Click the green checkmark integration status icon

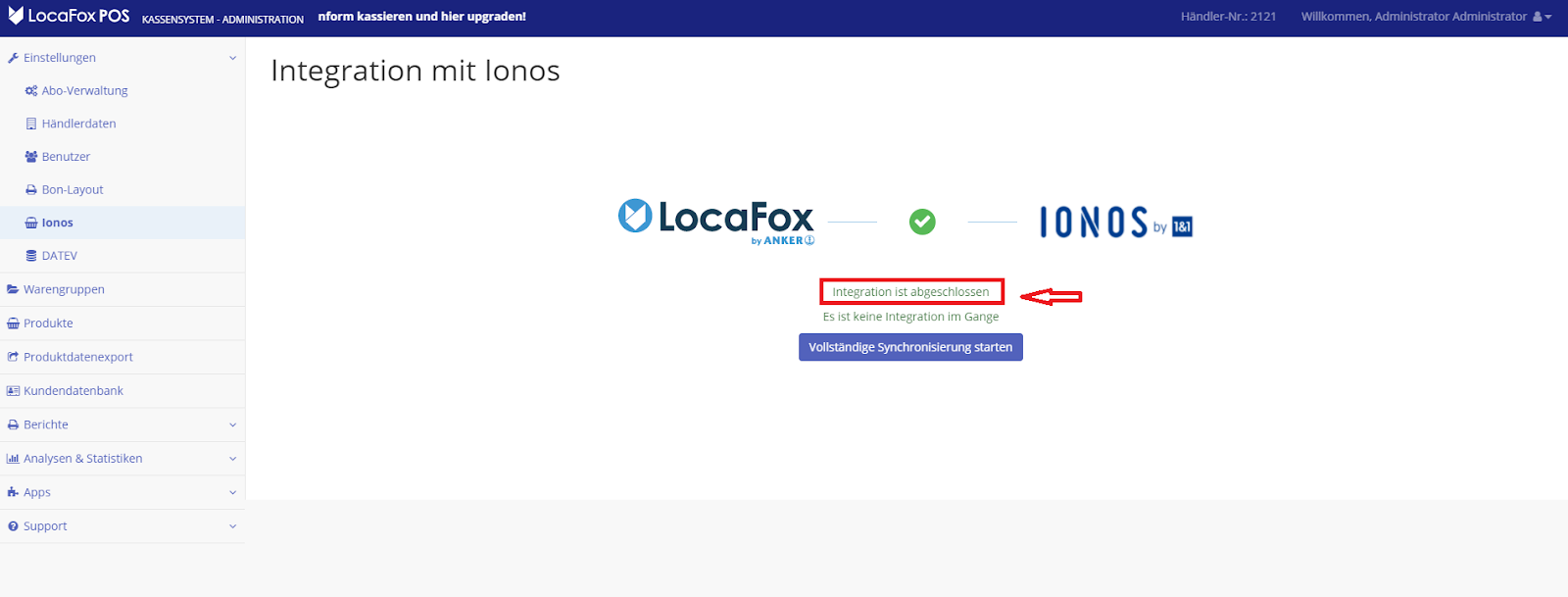(922, 222)
